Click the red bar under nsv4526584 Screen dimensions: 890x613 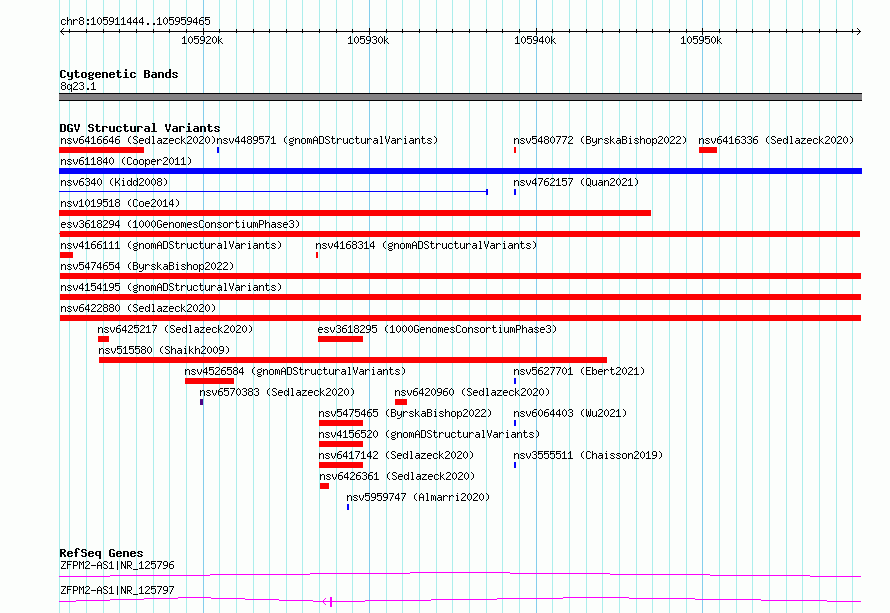209,381
